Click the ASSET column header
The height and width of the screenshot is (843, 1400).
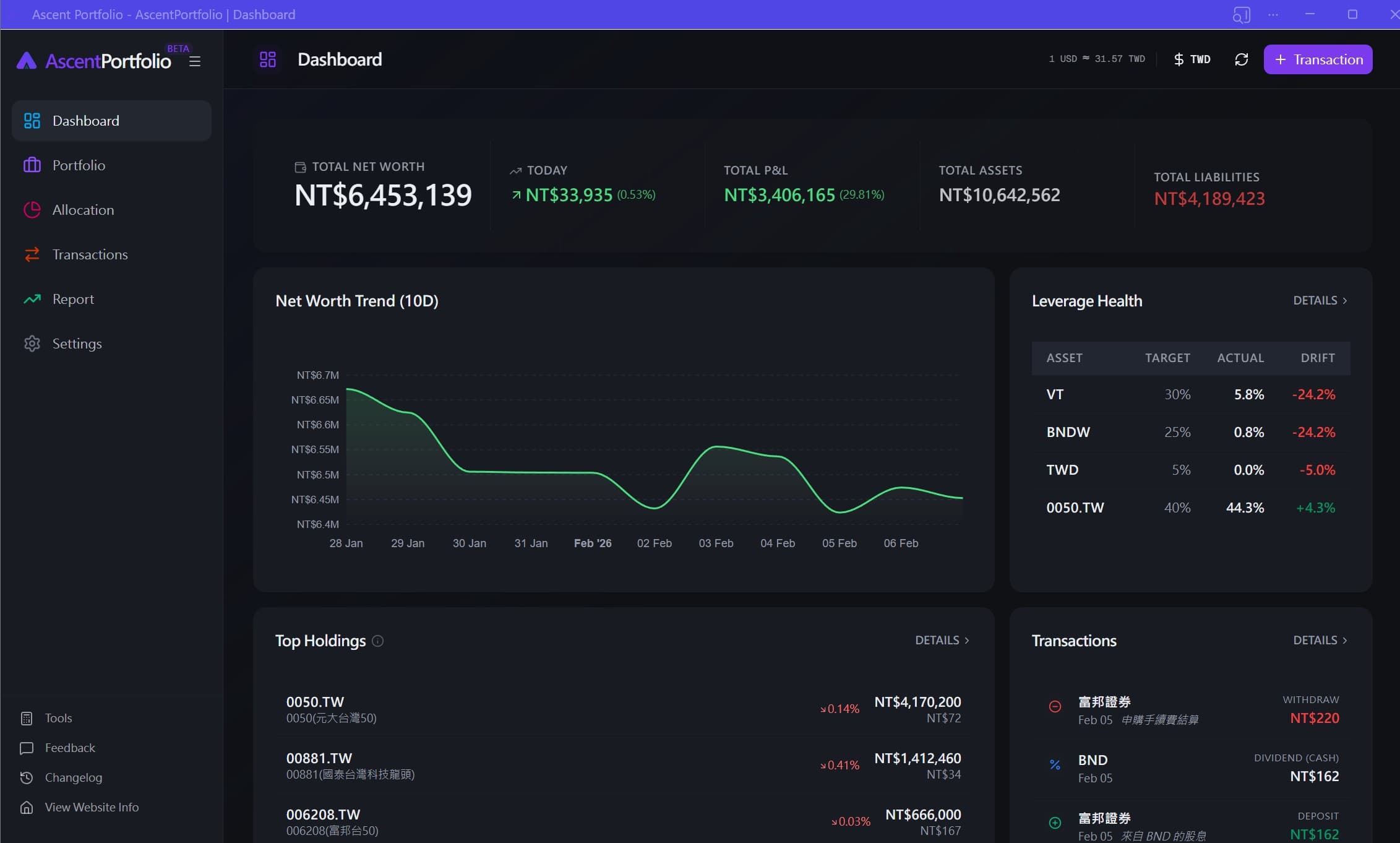pos(1064,358)
